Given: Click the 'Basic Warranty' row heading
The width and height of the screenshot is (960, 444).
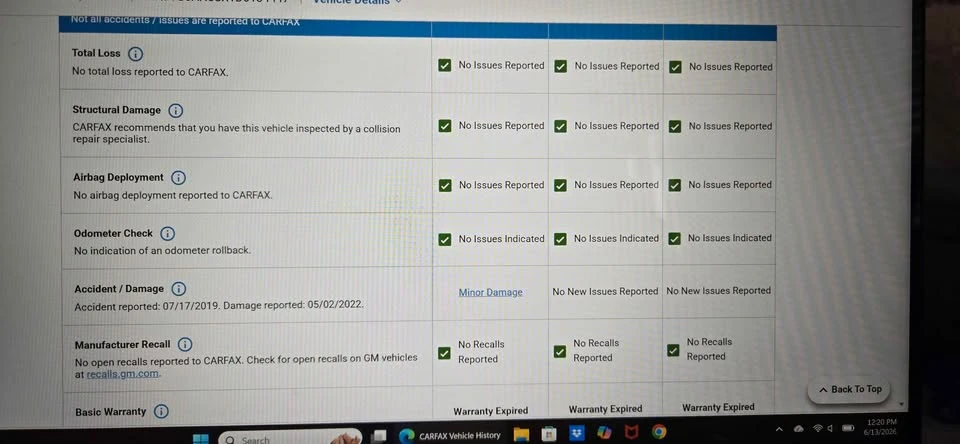Looking at the screenshot, I should click(111, 412).
